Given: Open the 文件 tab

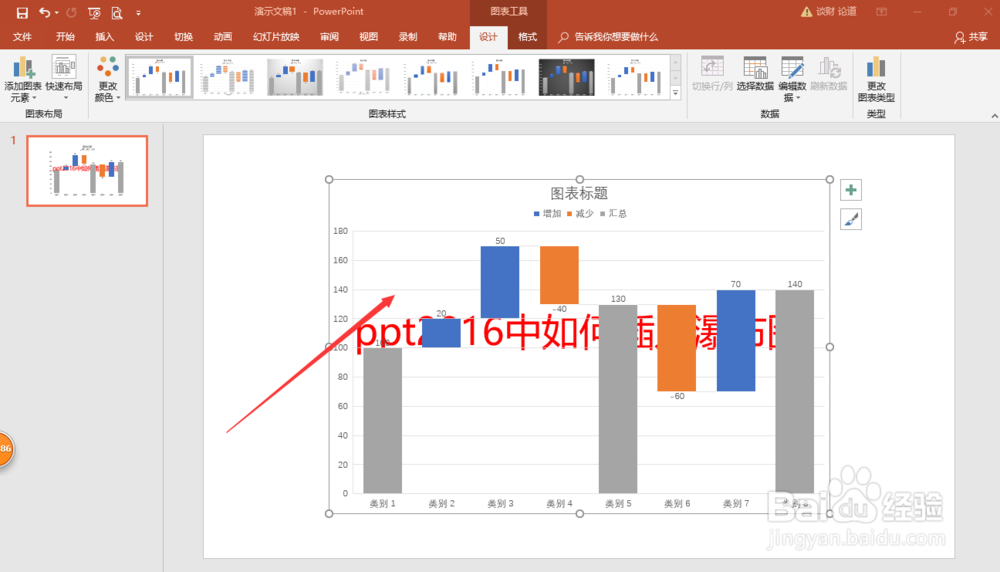Looking at the screenshot, I should tap(22, 37).
